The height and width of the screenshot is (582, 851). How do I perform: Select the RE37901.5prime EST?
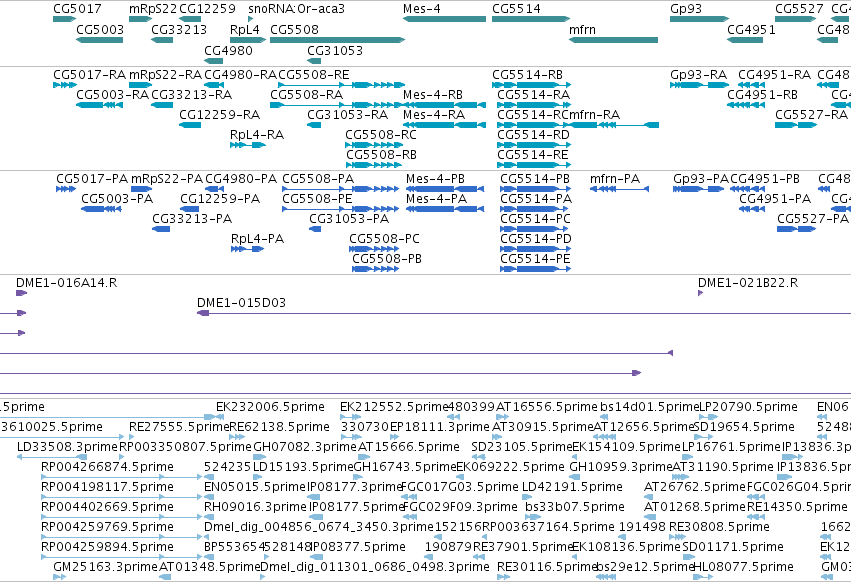pos(480,557)
